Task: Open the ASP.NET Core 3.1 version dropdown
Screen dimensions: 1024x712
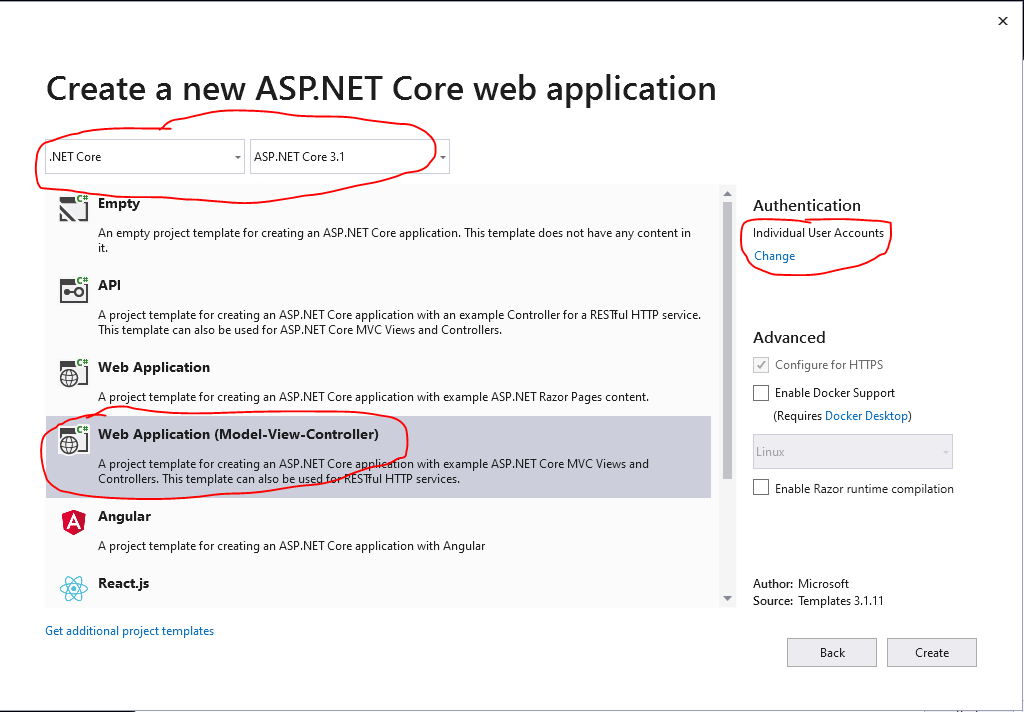Action: tap(350, 157)
